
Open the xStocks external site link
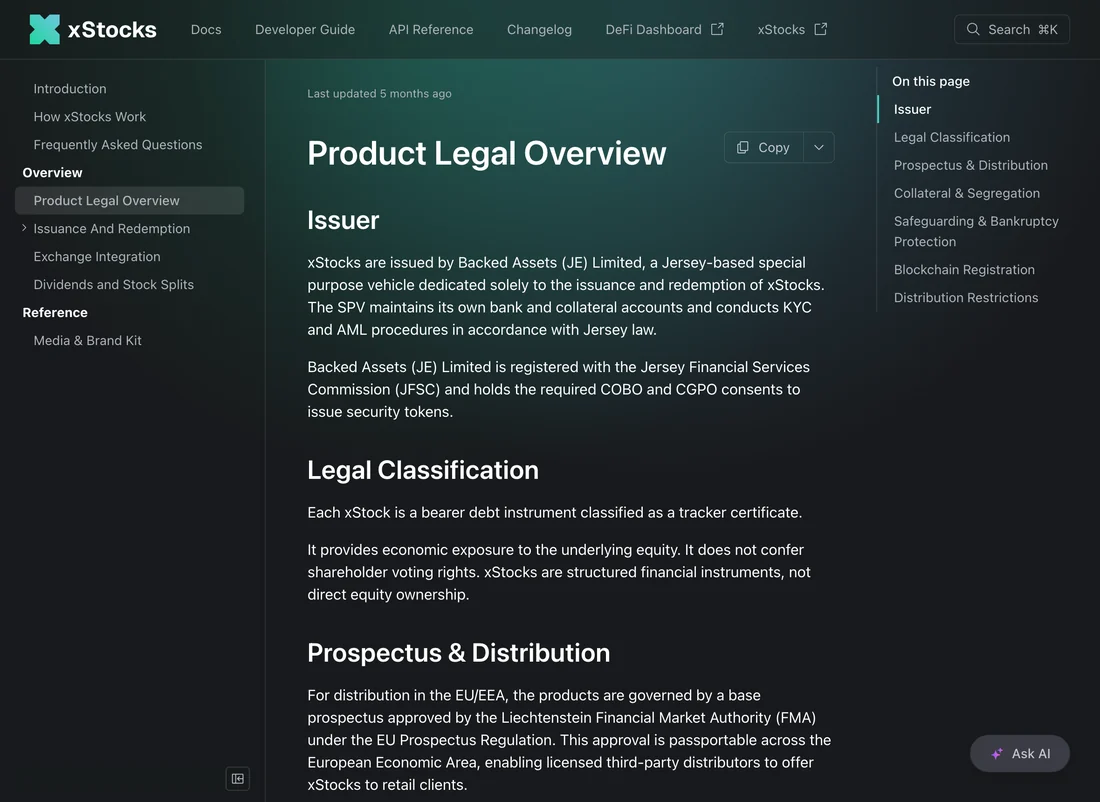click(x=792, y=29)
